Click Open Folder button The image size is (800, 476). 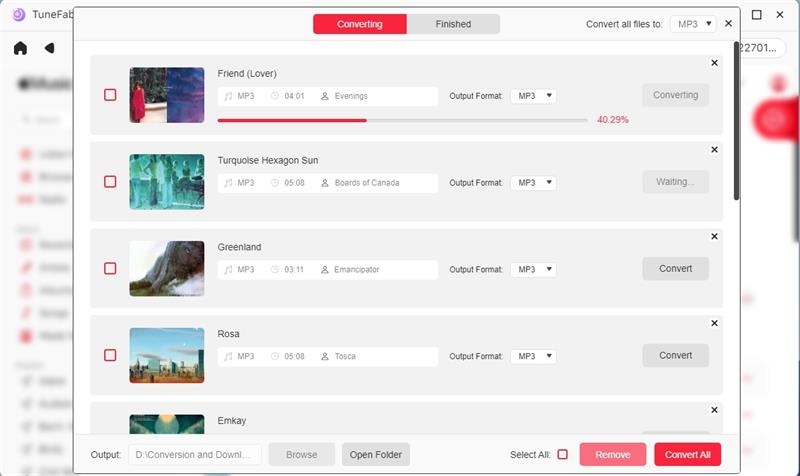tap(375, 455)
